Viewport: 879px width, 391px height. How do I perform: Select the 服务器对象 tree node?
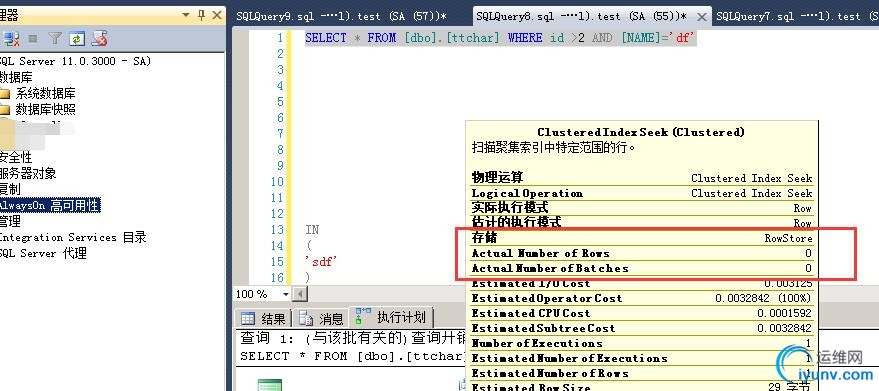pos(28,173)
